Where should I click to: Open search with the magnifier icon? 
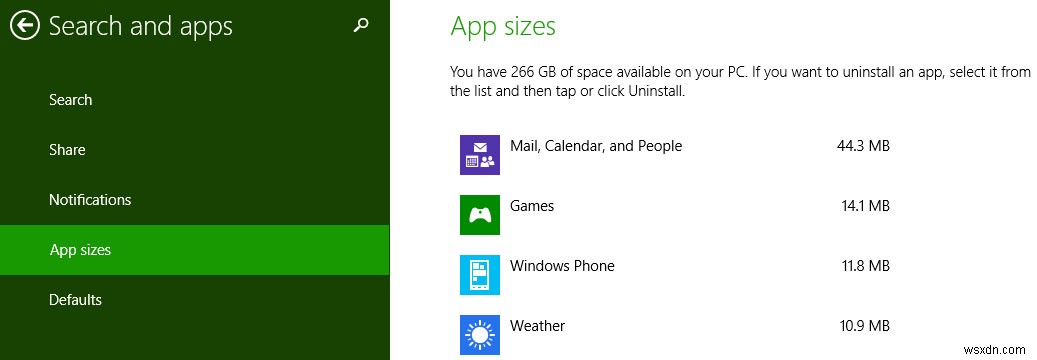pos(360,26)
